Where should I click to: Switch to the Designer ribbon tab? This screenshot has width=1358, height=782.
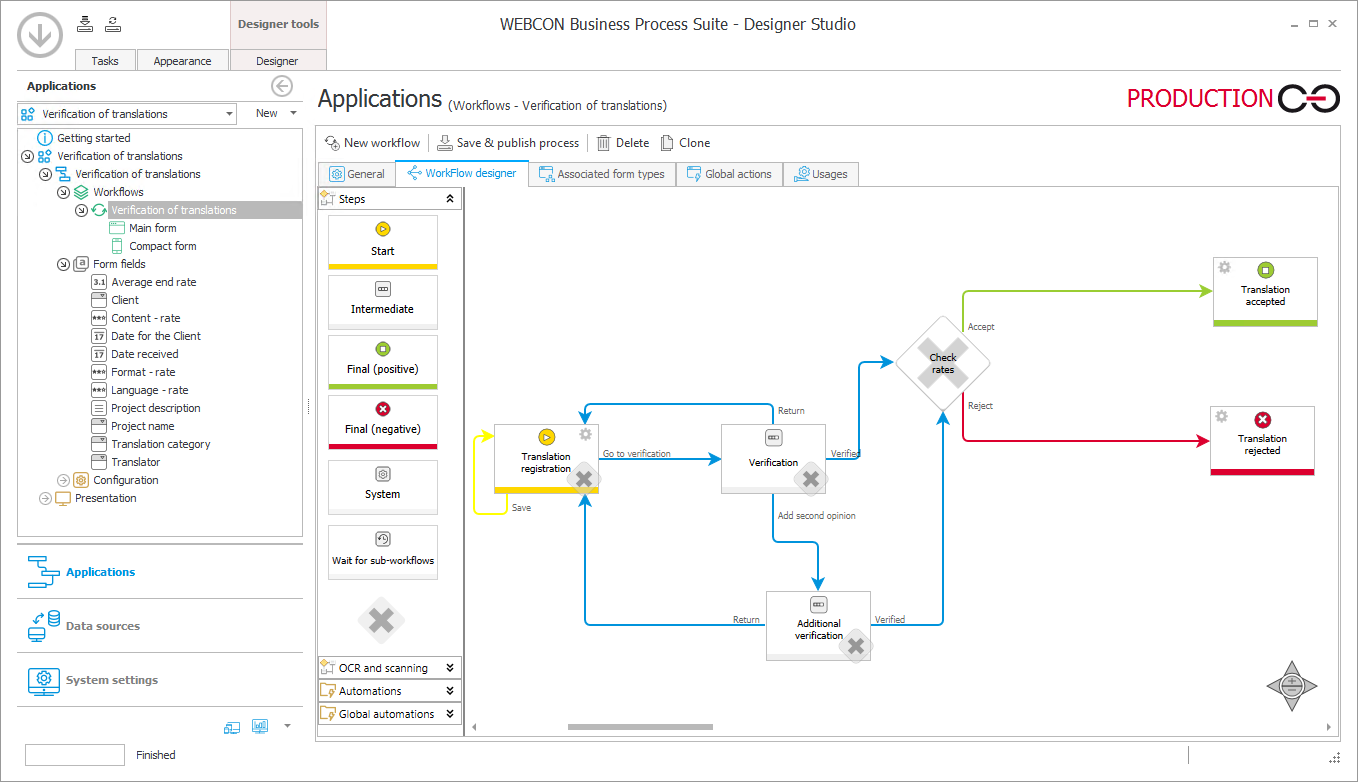(x=277, y=61)
